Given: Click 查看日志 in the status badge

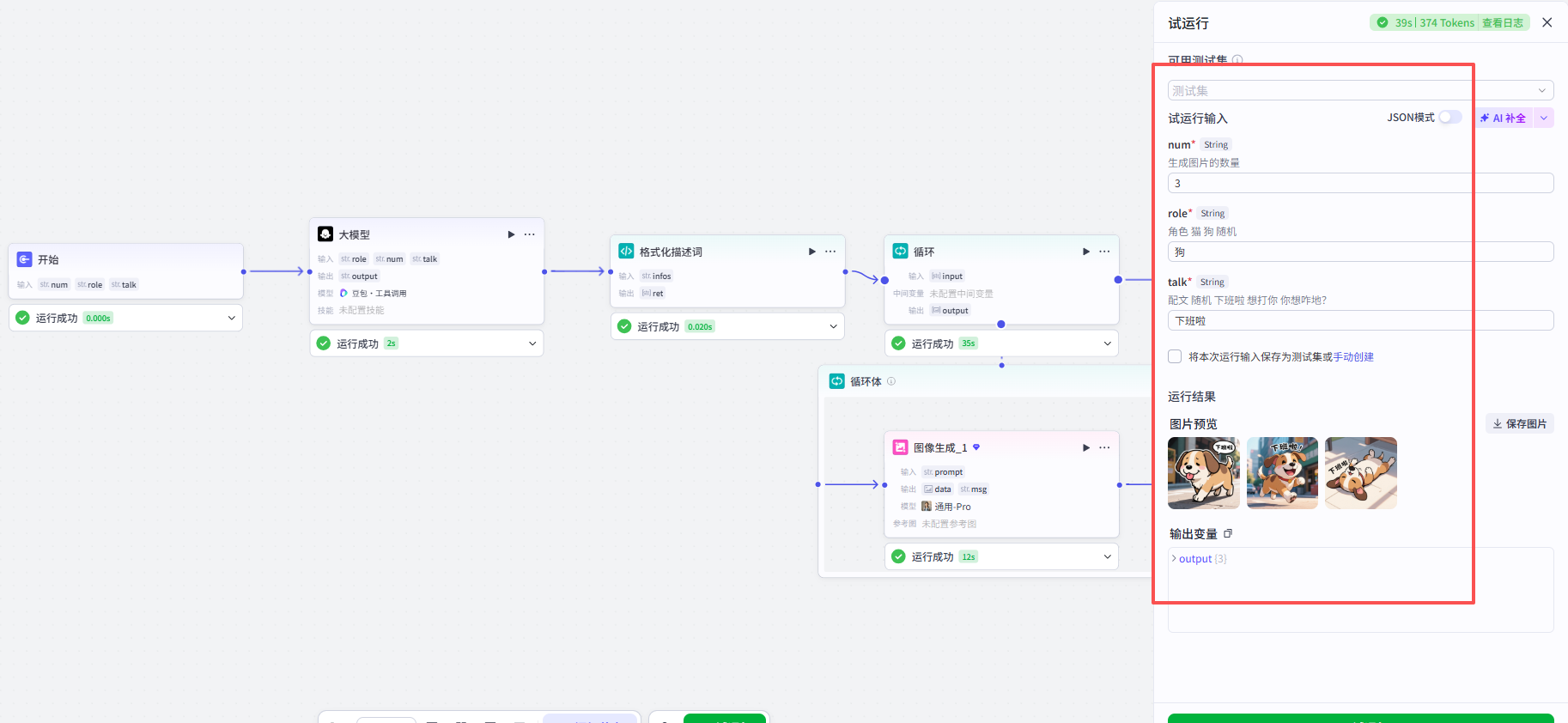Looking at the screenshot, I should [1502, 23].
